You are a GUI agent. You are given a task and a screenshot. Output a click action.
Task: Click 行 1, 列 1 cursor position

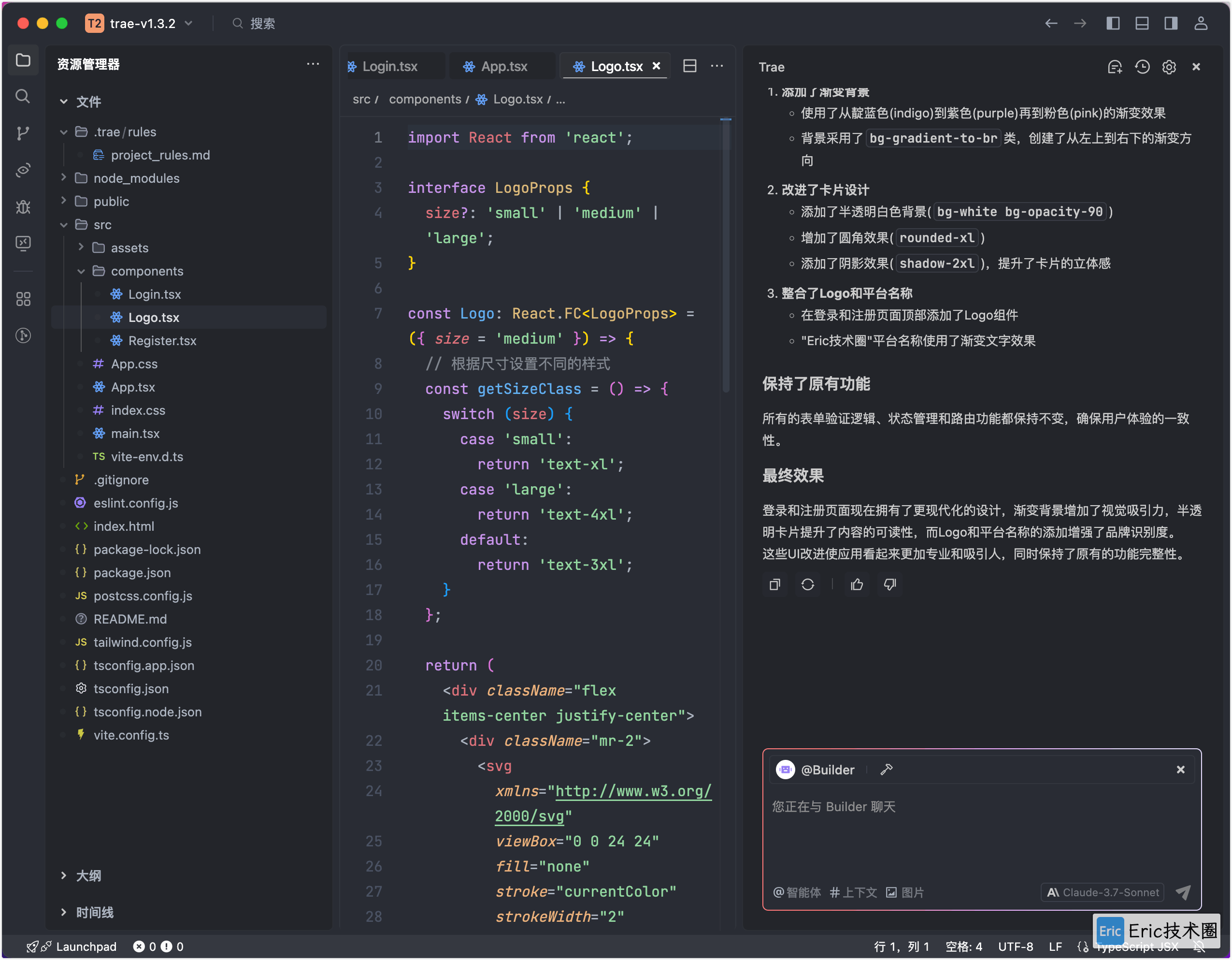coord(902,946)
